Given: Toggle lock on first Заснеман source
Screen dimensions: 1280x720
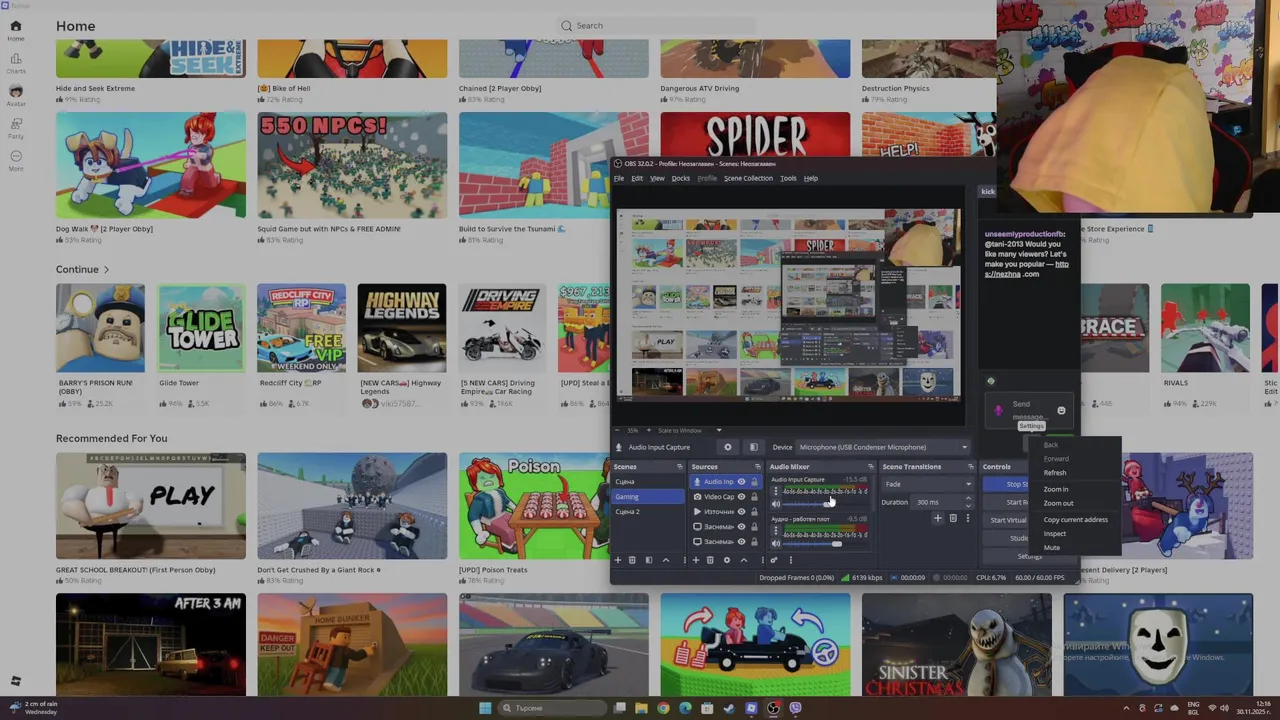Looking at the screenshot, I should pos(754,527).
